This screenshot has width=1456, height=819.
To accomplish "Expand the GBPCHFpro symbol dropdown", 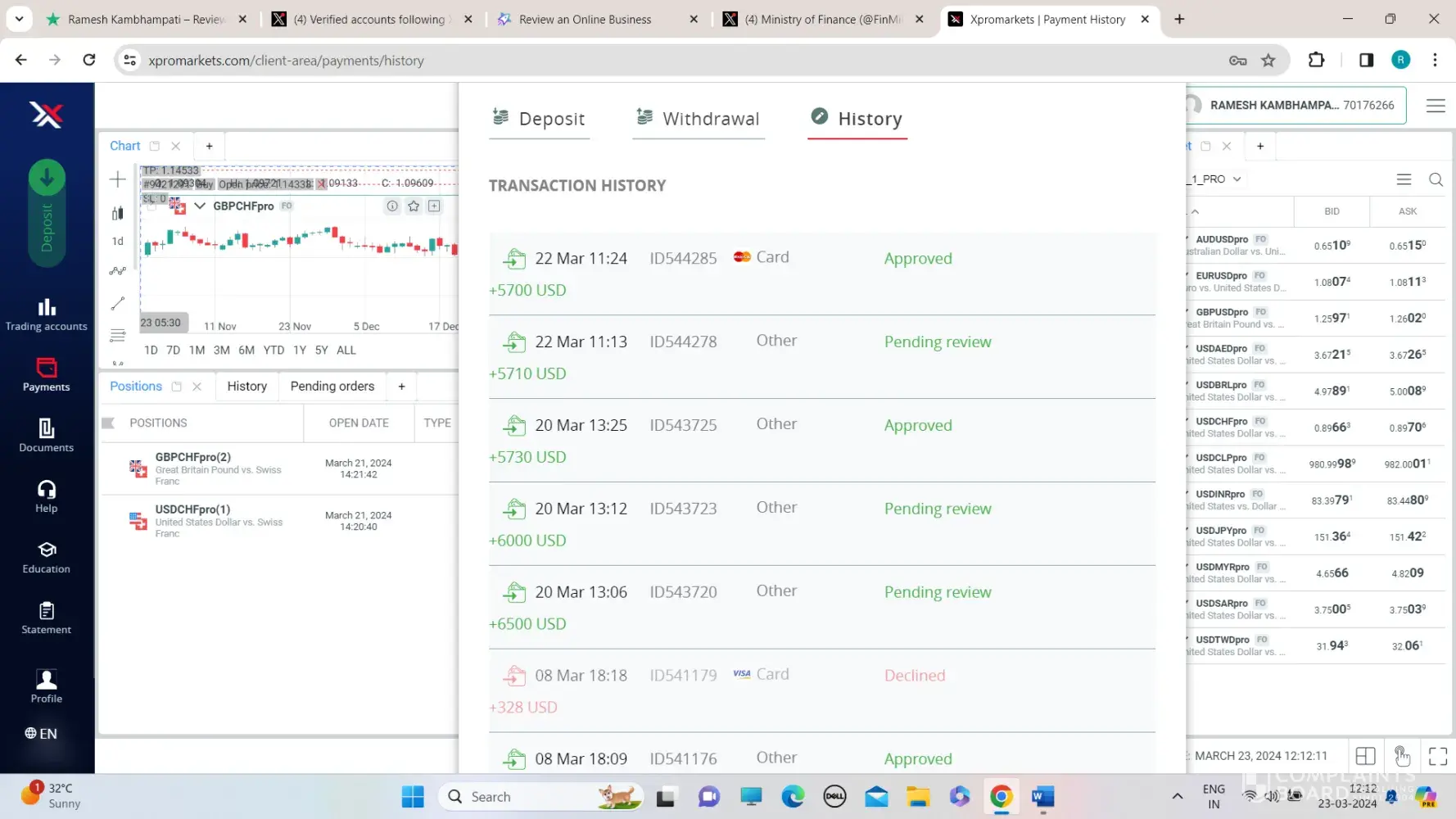I will [x=200, y=206].
